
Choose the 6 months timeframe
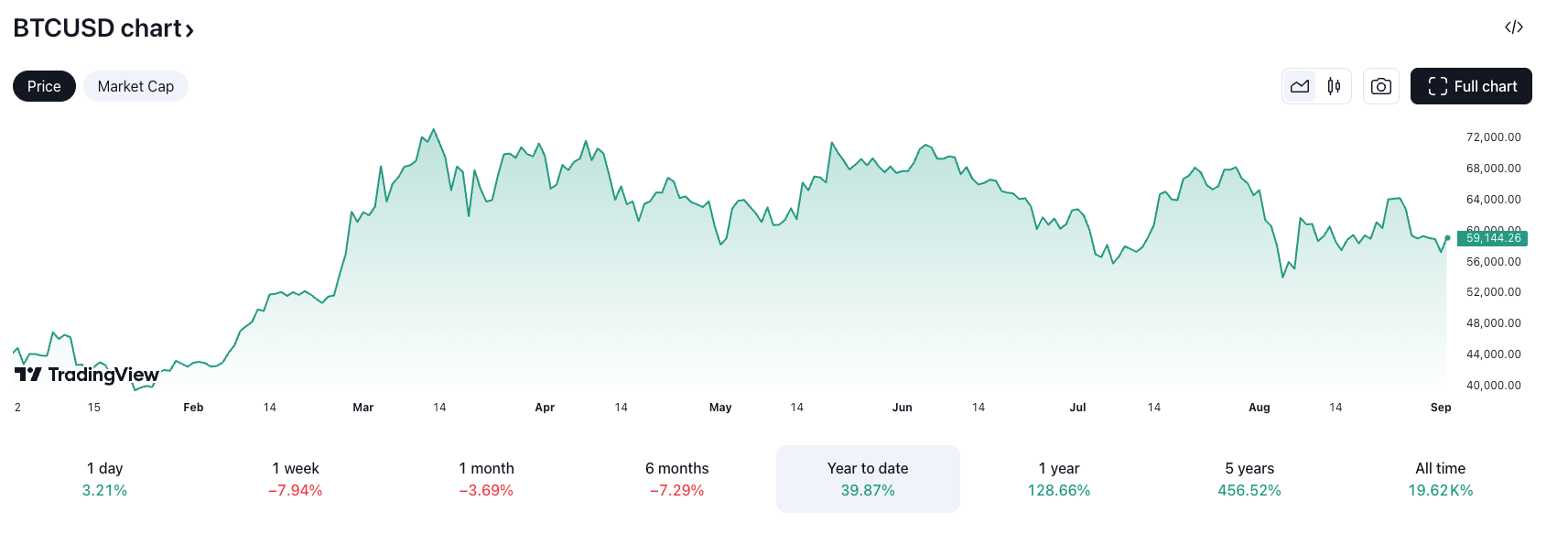676,479
